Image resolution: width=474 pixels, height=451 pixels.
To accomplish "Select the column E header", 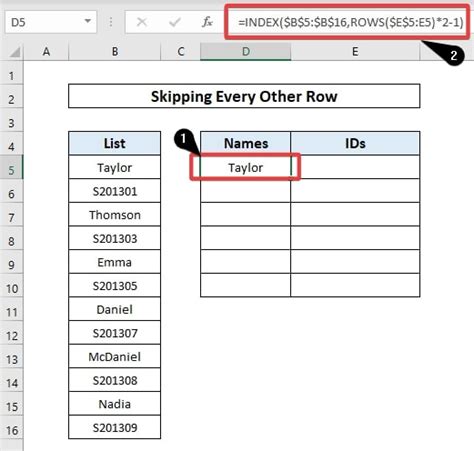I will pyautogui.click(x=355, y=52).
